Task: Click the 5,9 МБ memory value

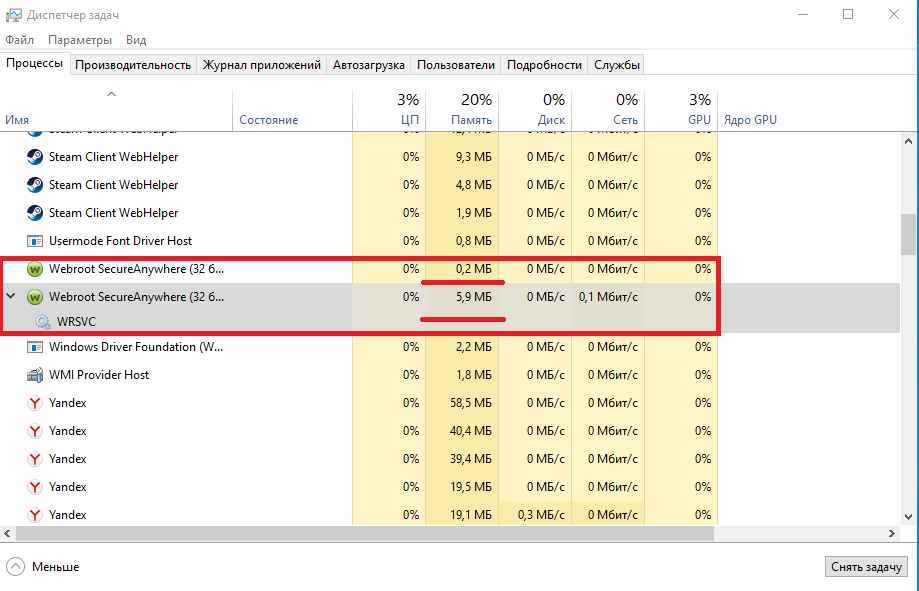Action: click(474, 297)
